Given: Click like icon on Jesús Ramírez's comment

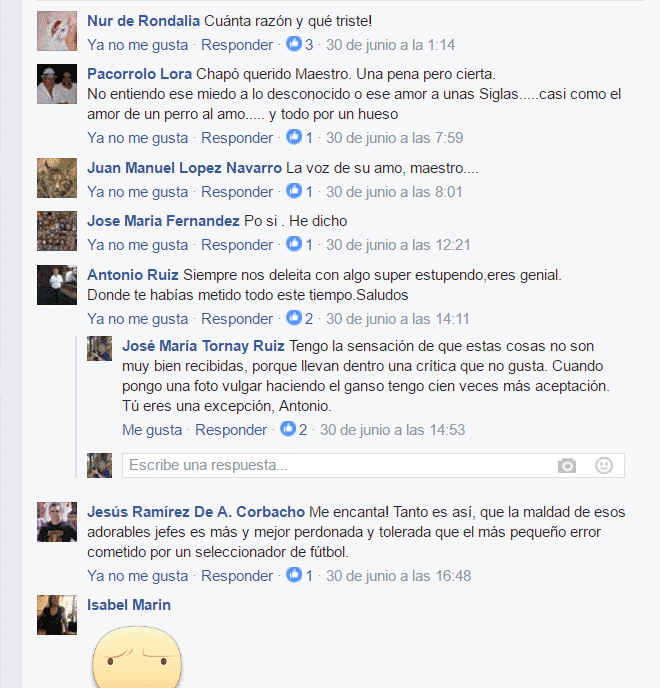Looking at the screenshot, I should coord(294,575).
